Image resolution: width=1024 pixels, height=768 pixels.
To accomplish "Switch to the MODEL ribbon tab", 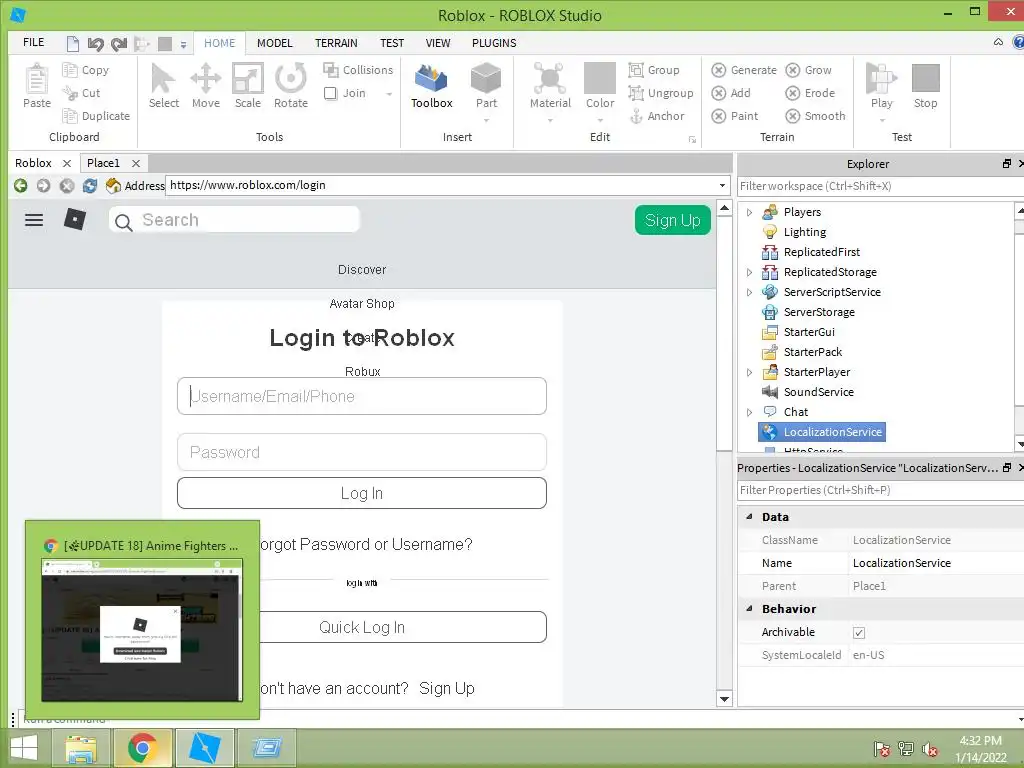I will (x=274, y=43).
